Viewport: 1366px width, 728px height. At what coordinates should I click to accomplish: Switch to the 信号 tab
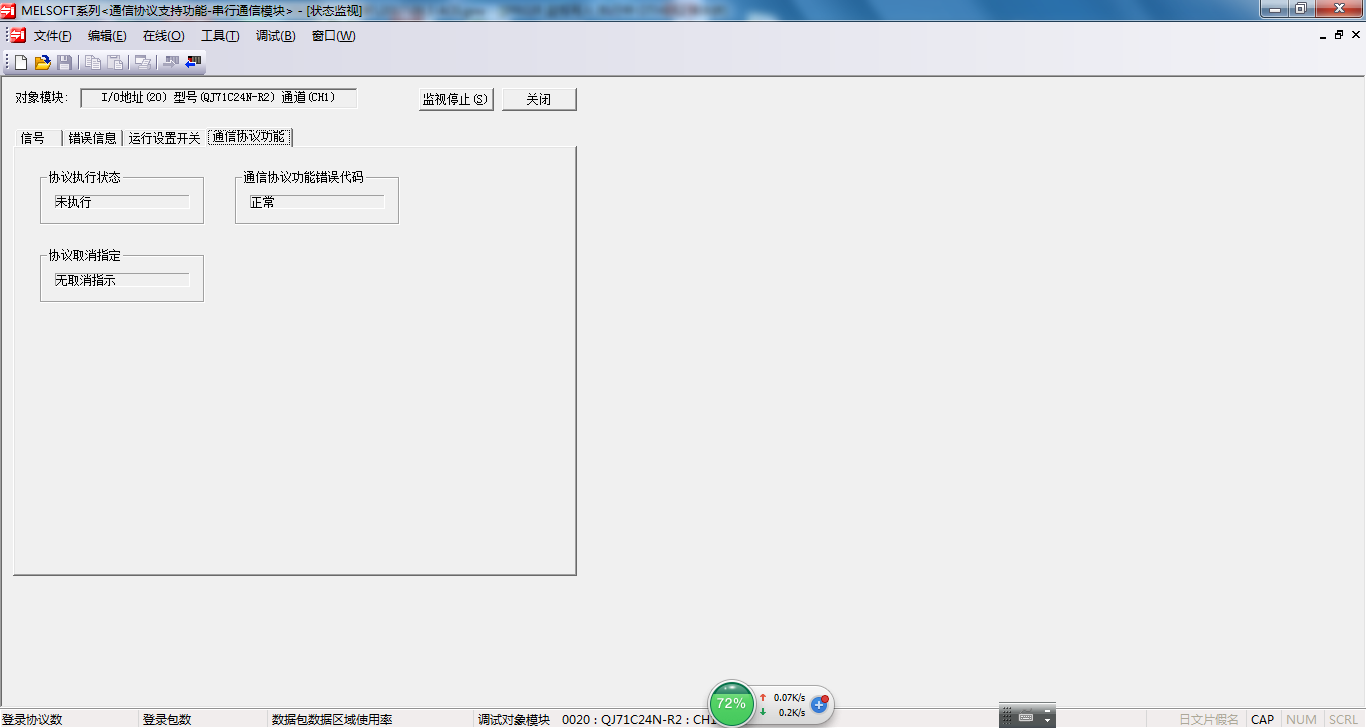pos(33,138)
